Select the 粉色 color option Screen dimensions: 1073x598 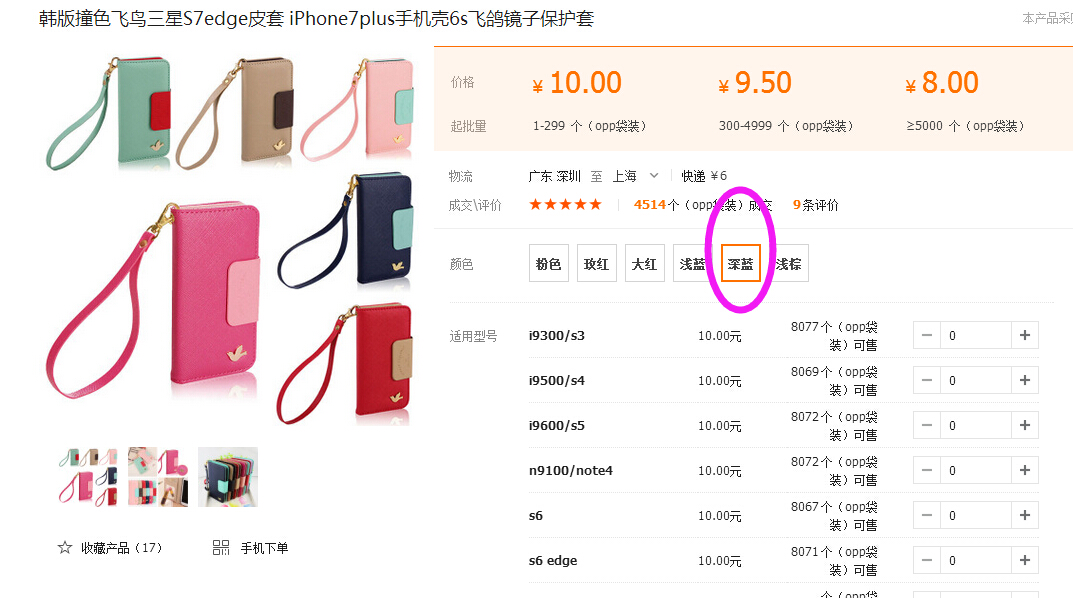tap(549, 263)
